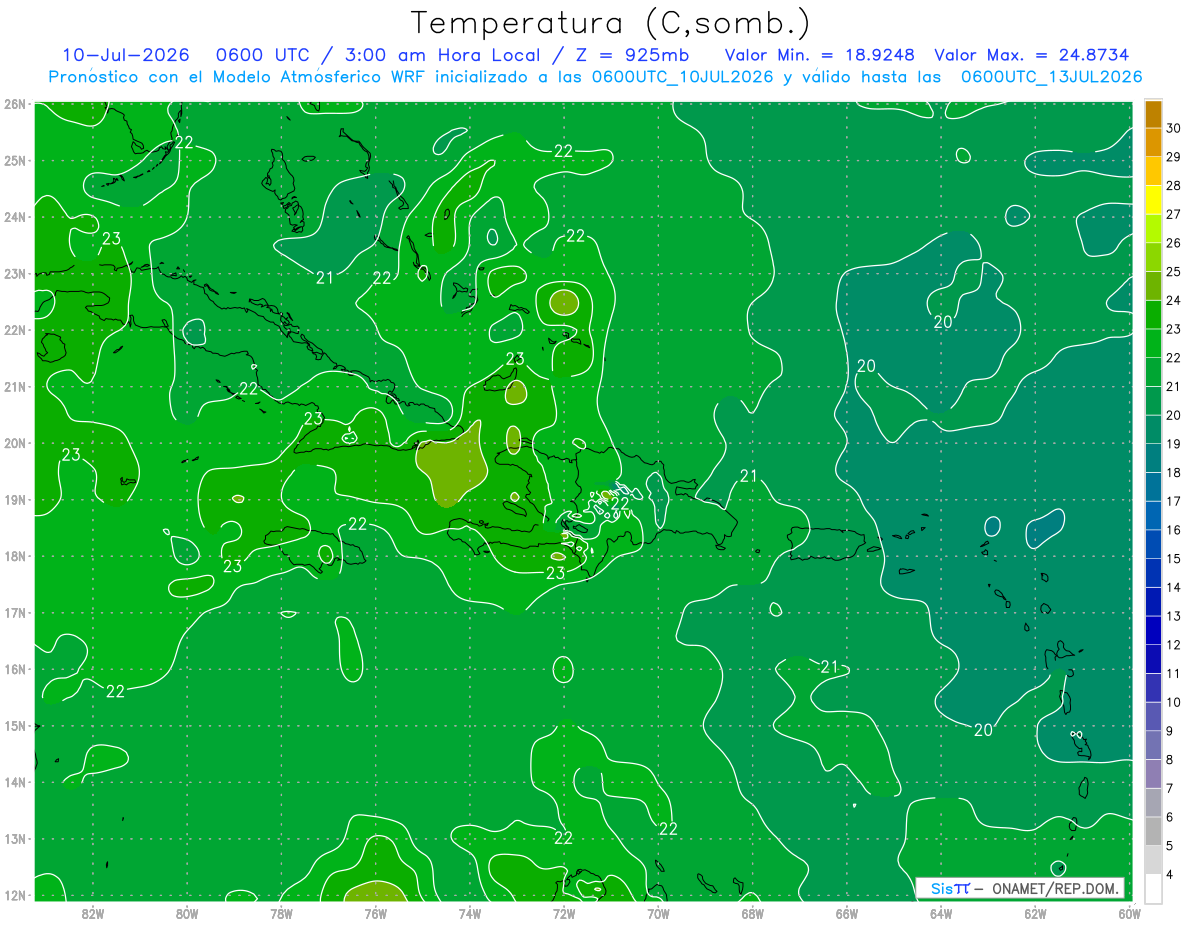Viewport: 1200px width, 927px height.
Task: Click the colorbar label '27'
Action: point(1174,214)
